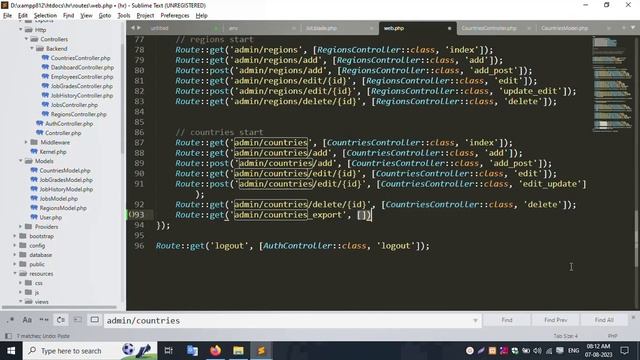Click the Find button
Screen dimensions: 640x360
pos(507,320)
